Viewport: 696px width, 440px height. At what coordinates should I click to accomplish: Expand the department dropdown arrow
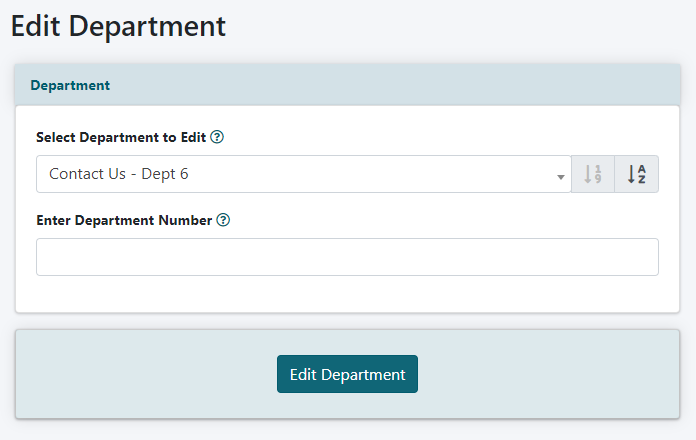coord(560,175)
